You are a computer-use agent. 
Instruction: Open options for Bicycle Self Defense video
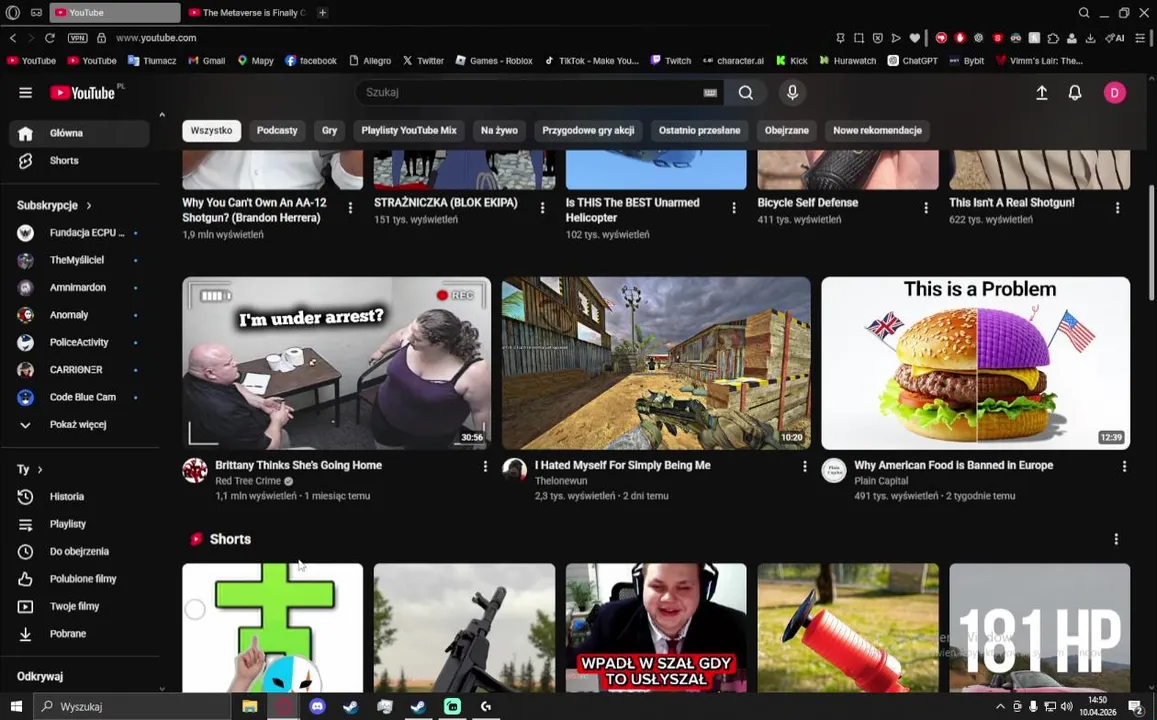coord(925,208)
